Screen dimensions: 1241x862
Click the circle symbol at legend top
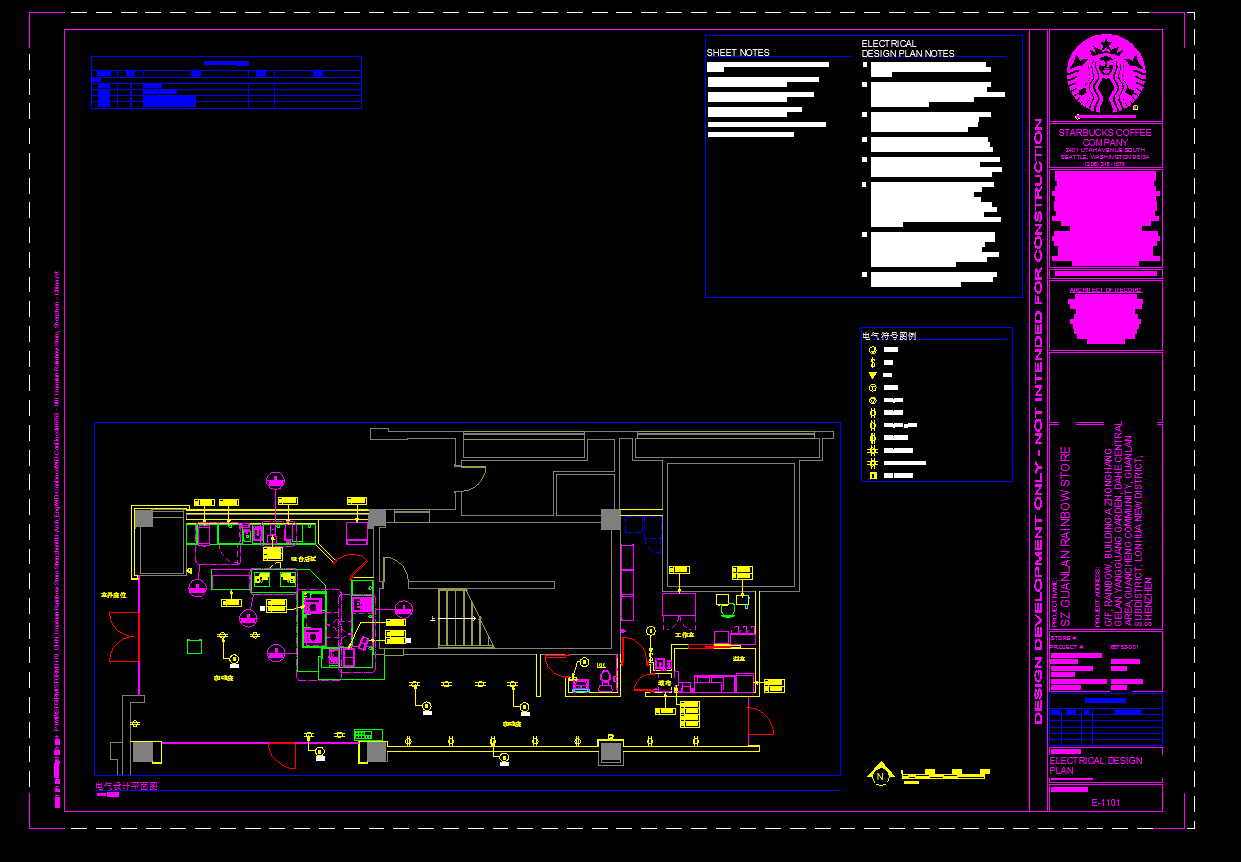pos(873,351)
